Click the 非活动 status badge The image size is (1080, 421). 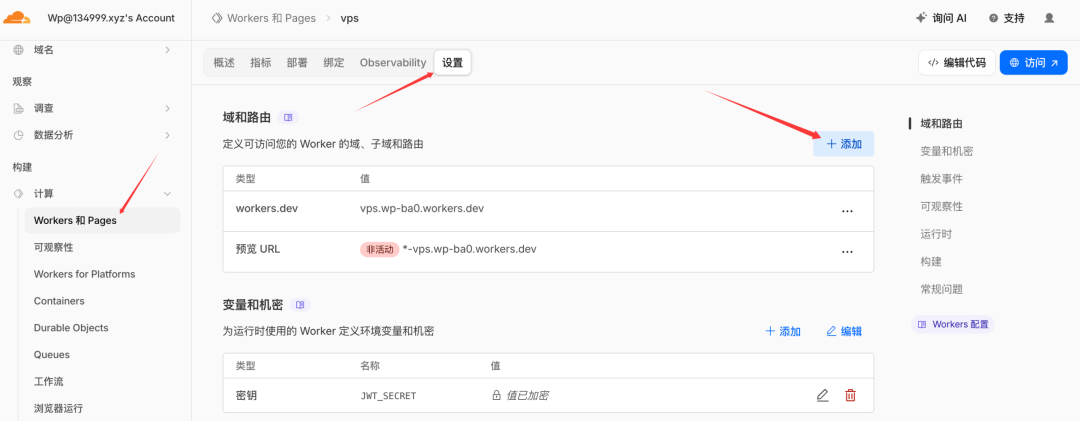(x=380, y=249)
